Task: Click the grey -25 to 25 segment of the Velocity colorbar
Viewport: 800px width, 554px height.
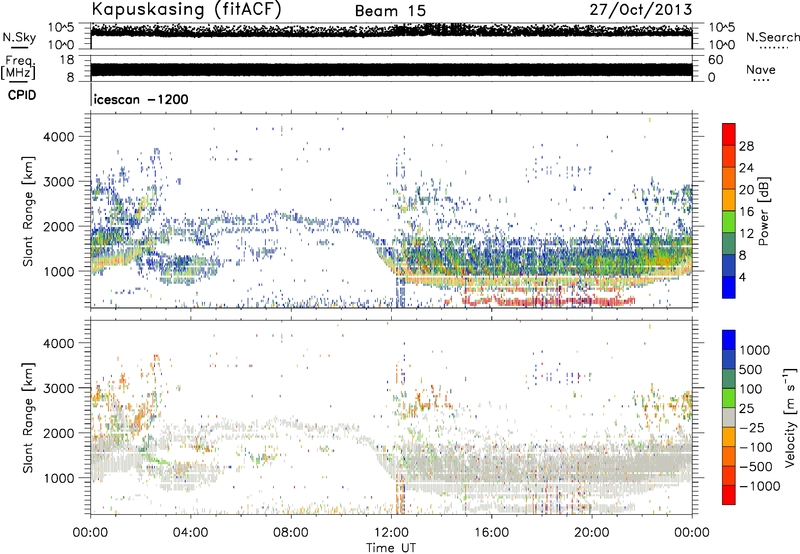Action: click(x=729, y=418)
